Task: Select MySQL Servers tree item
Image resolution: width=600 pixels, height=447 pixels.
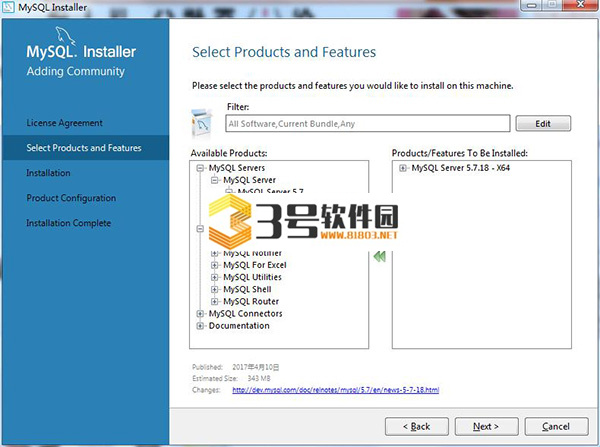Action: point(237,168)
